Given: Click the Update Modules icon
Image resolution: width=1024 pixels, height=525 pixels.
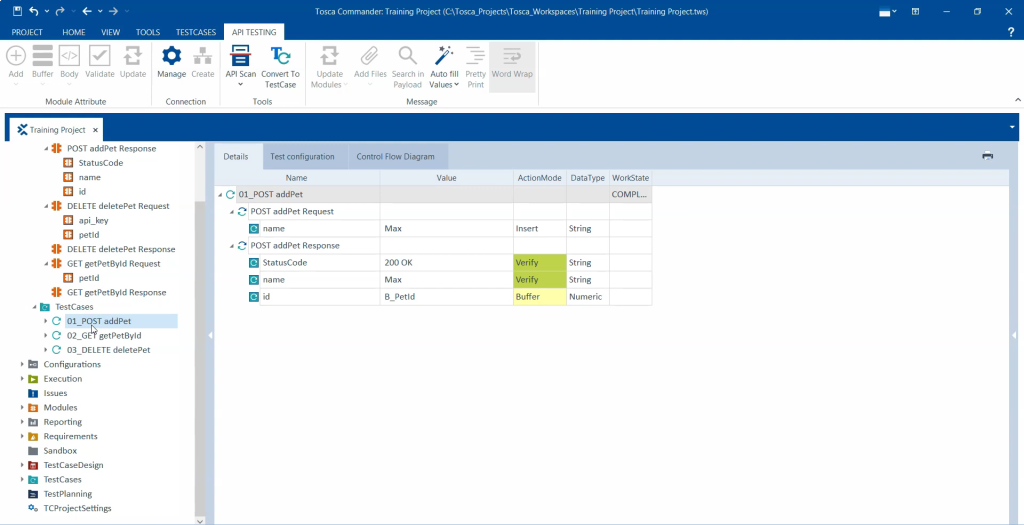Looking at the screenshot, I should (x=330, y=56).
